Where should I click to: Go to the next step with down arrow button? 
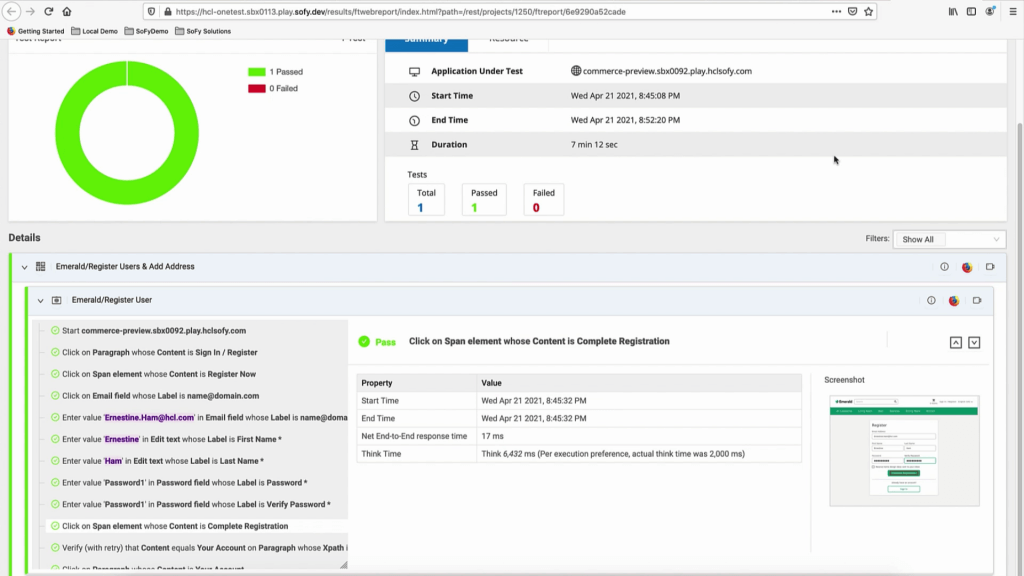tap(974, 342)
